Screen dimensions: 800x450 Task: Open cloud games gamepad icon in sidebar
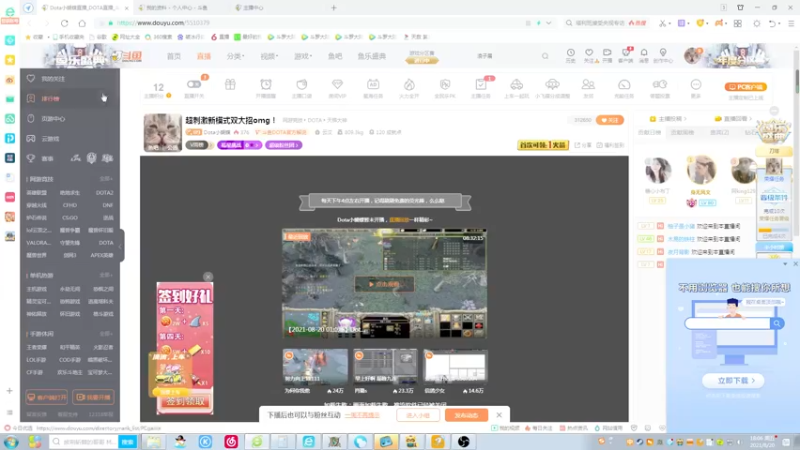tap(31, 138)
